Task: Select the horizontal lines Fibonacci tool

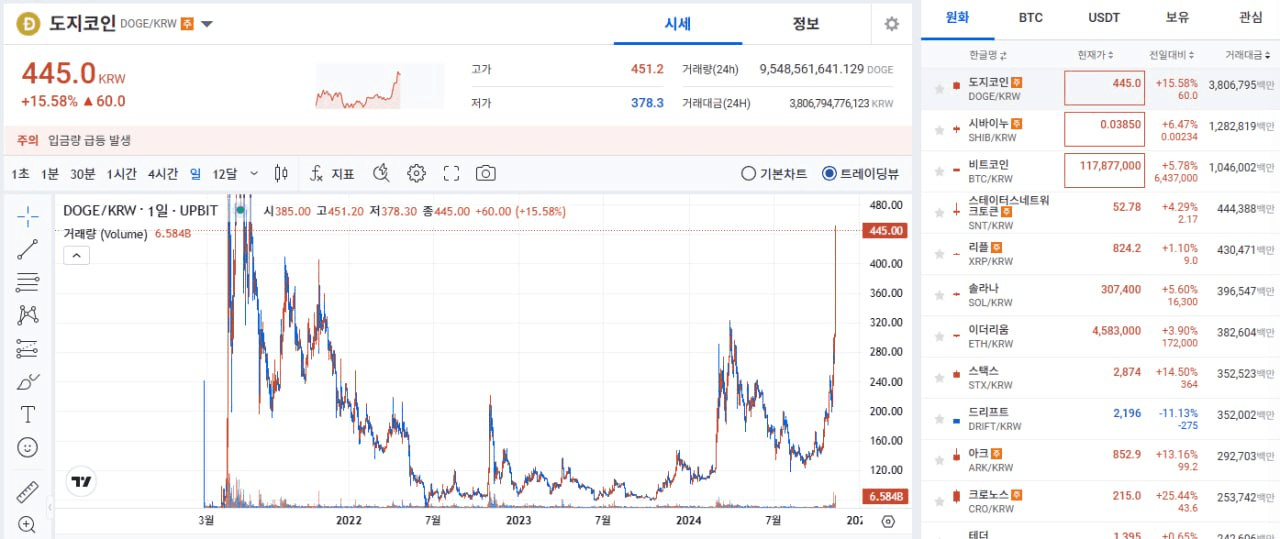Action: pos(28,283)
